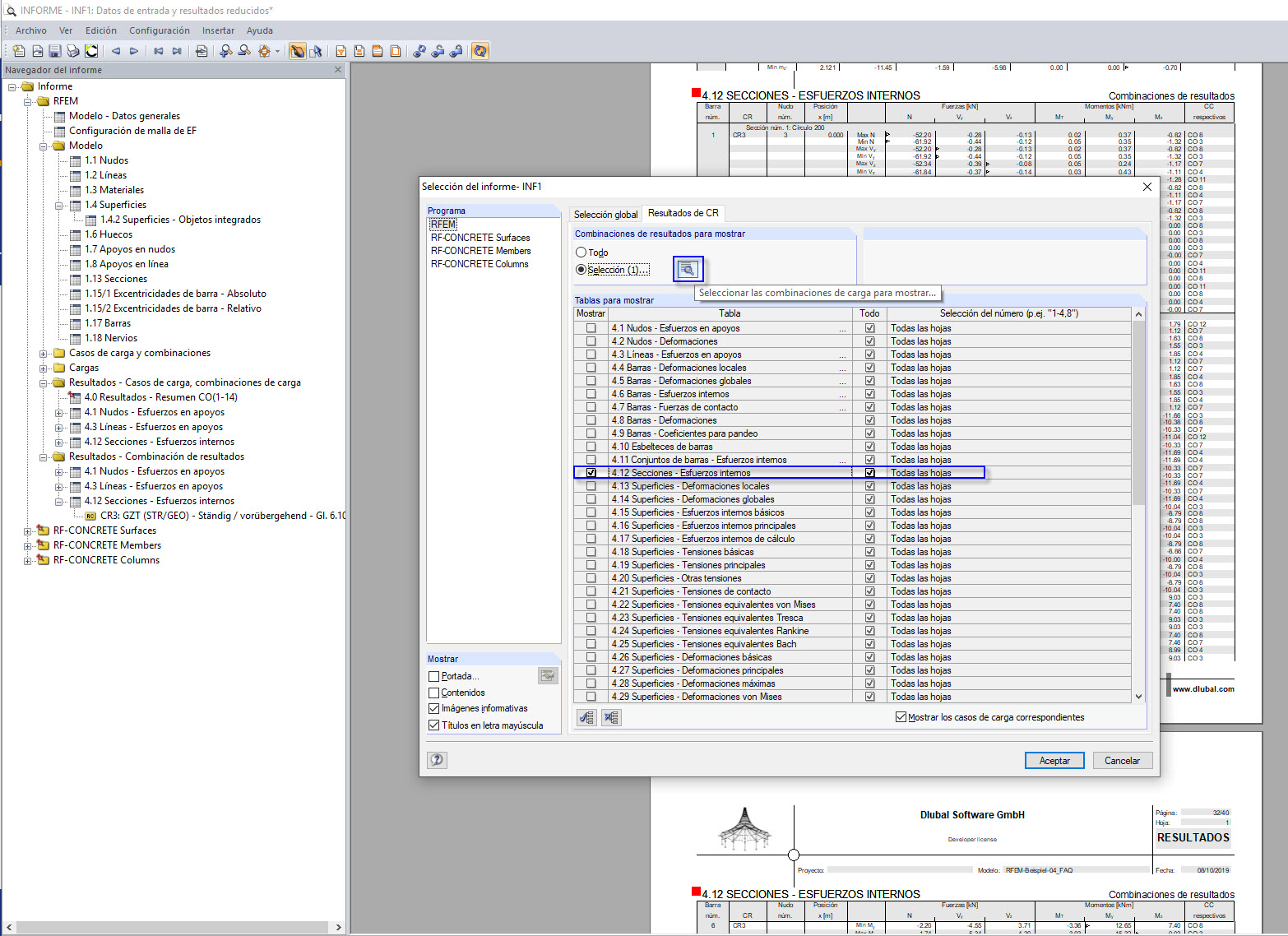Activate the hand pan mode tool
Screen dimensions: 1288x936
point(298,51)
